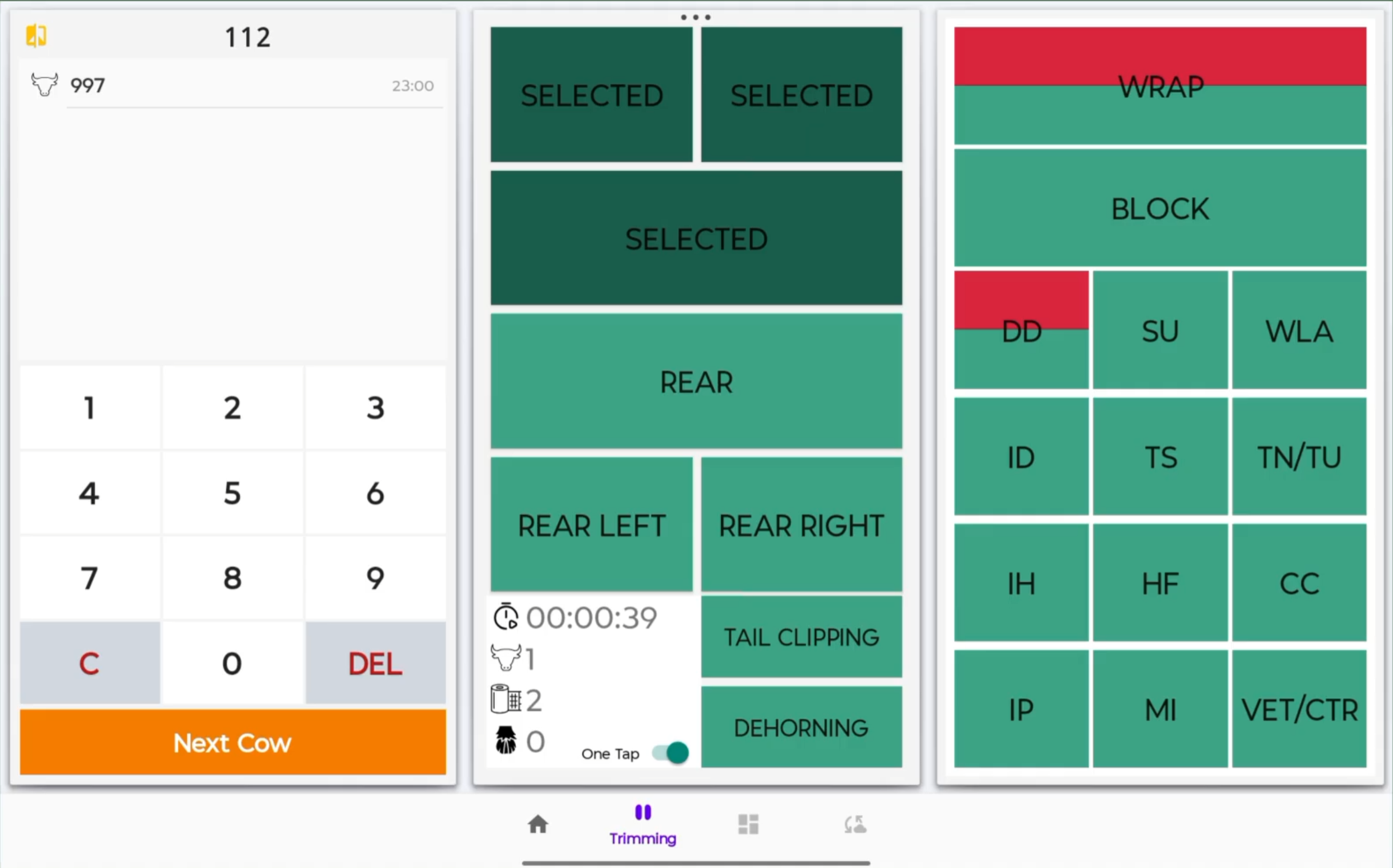Tap the yellow sound notification icon top left
The width and height of the screenshot is (1393, 868).
35,36
